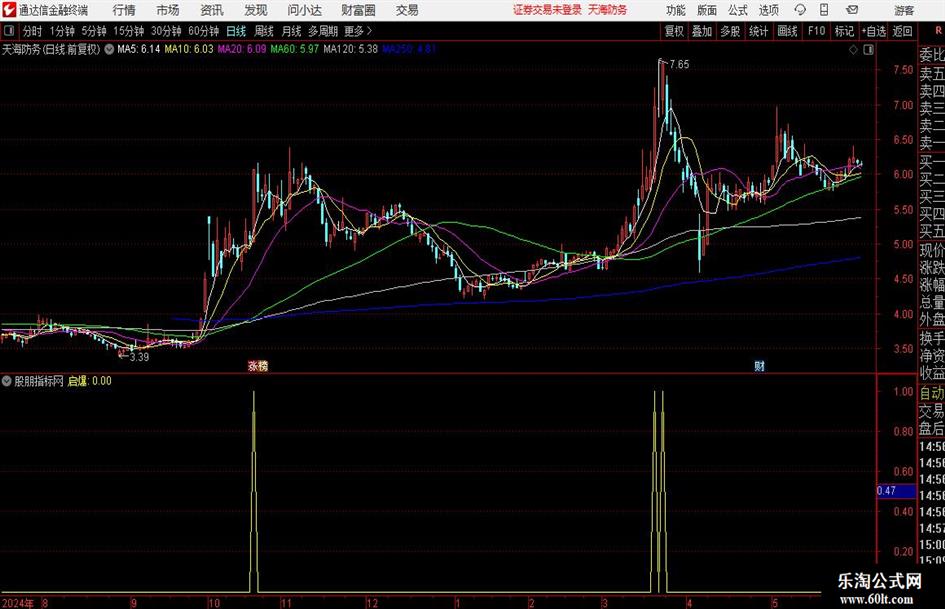Open the 游客 user menu
The height and width of the screenshot is (609, 945).
(903, 10)
